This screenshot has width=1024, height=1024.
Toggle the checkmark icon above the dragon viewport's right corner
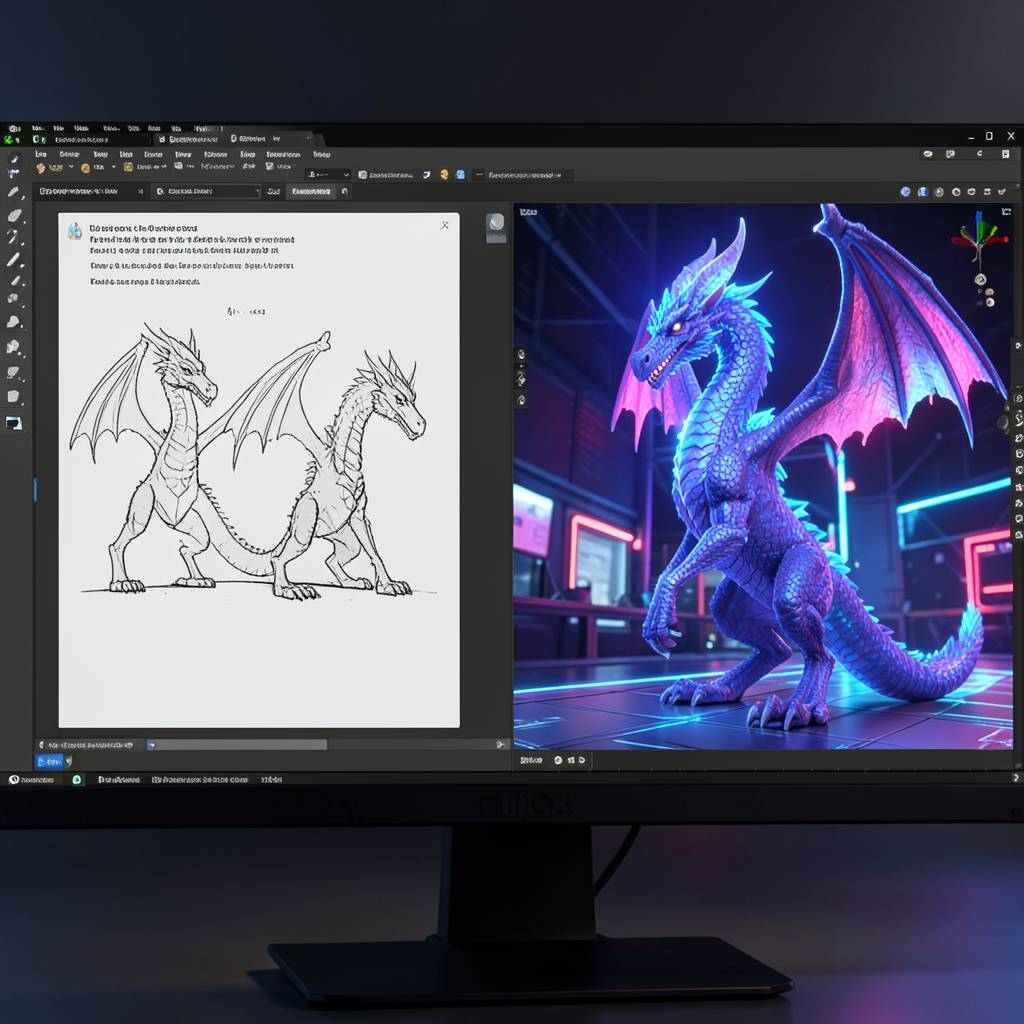tap(1002, 191)
